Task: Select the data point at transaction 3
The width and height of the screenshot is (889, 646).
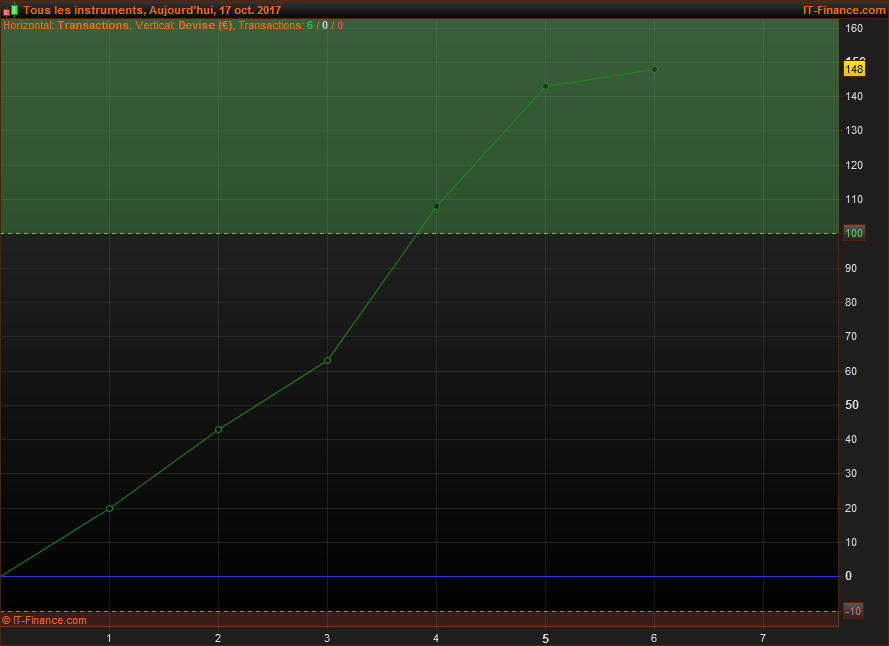Action: coord(327,360)
